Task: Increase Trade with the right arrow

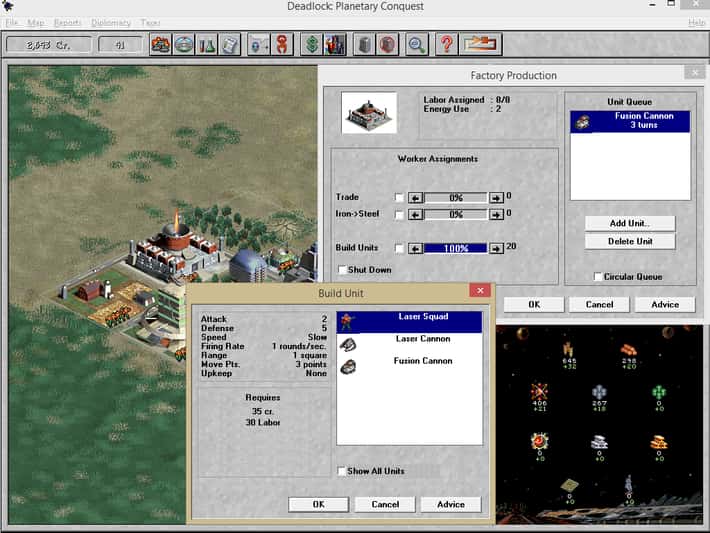Action: (x=496, y=198)
